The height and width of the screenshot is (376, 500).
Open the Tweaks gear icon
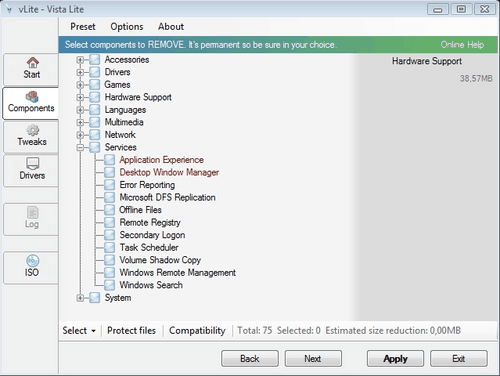pos(32,130)
